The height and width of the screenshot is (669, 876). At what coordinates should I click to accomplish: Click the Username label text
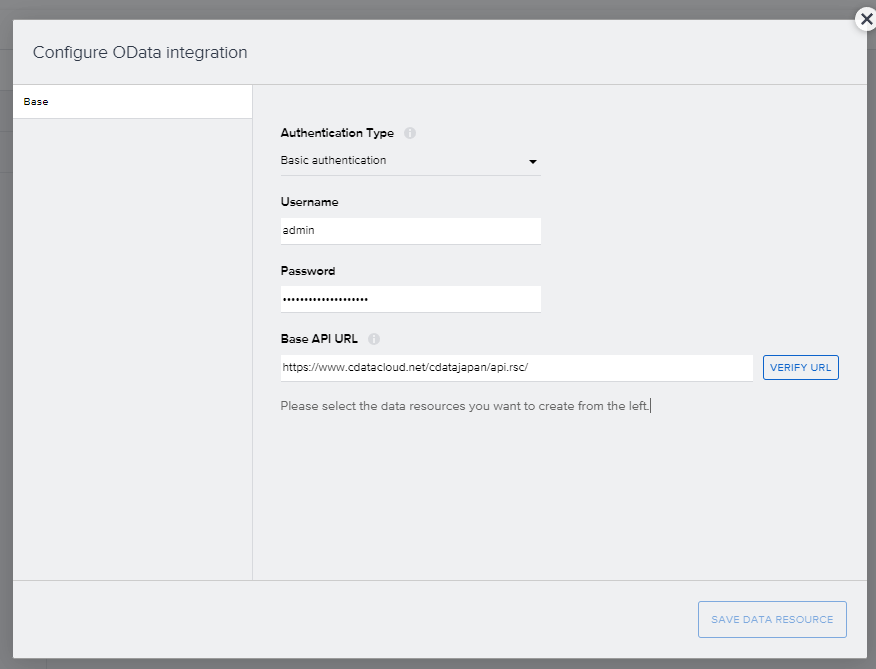309,202
